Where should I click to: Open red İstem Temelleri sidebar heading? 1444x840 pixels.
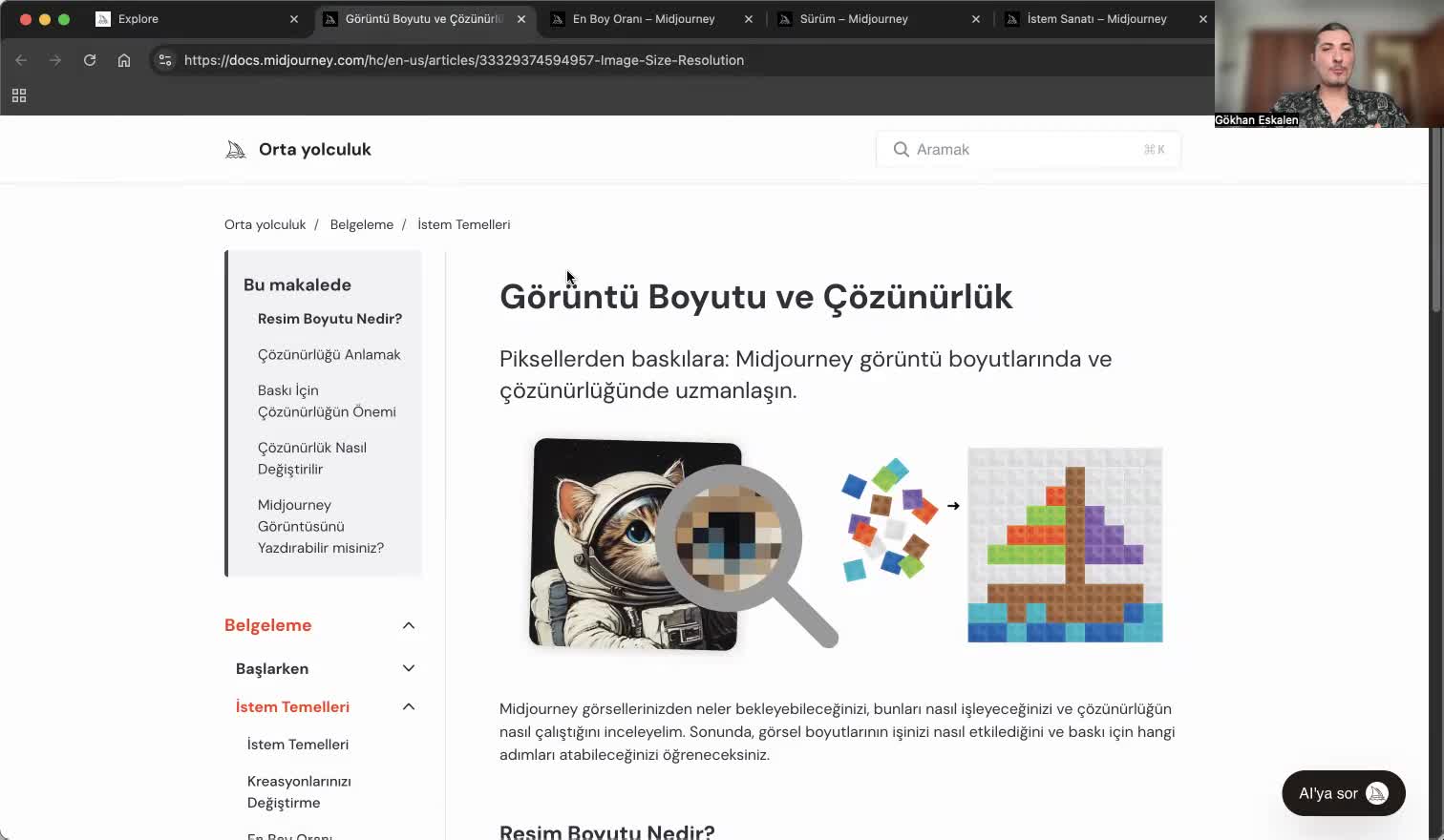coord(292,707)
